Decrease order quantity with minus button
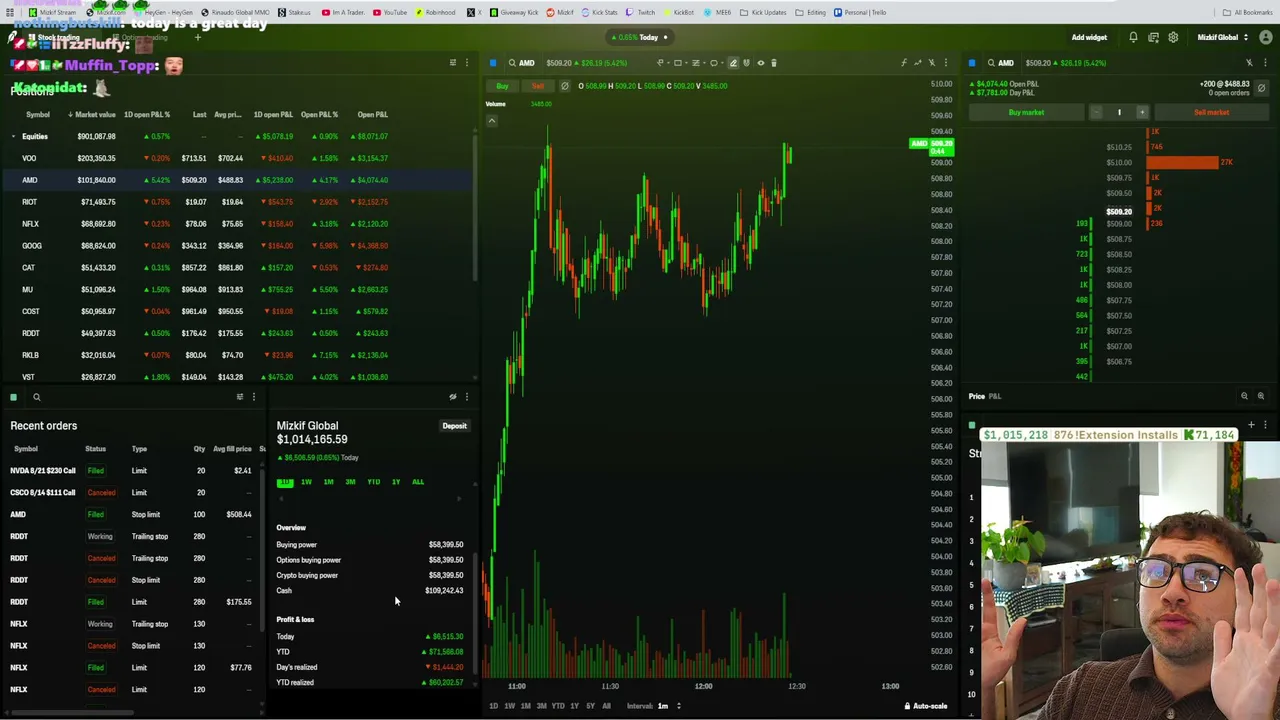Image resolution: width=1280 pixels, height=720 pixels. (1096, 112)
